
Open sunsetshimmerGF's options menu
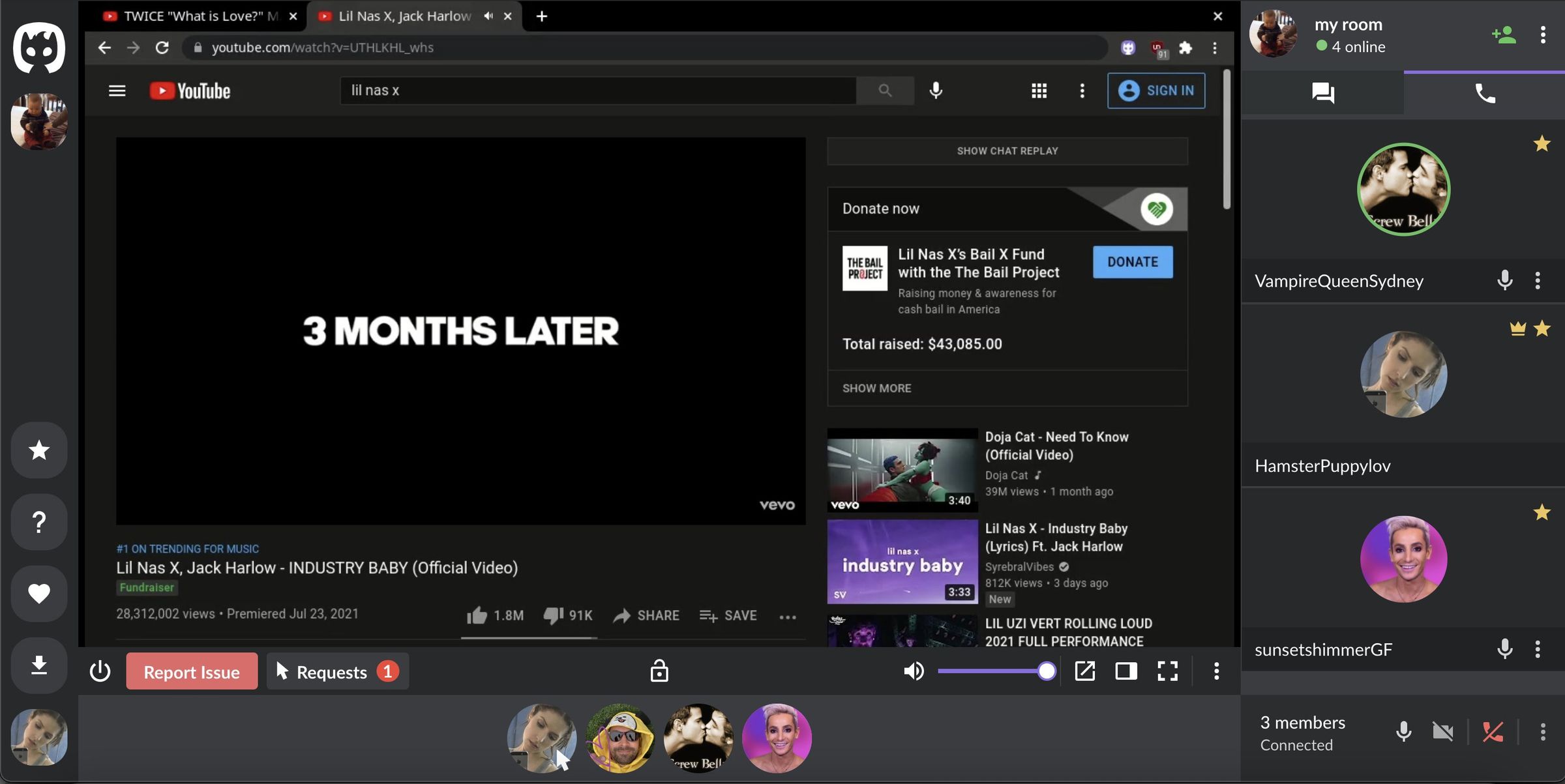1538,649
